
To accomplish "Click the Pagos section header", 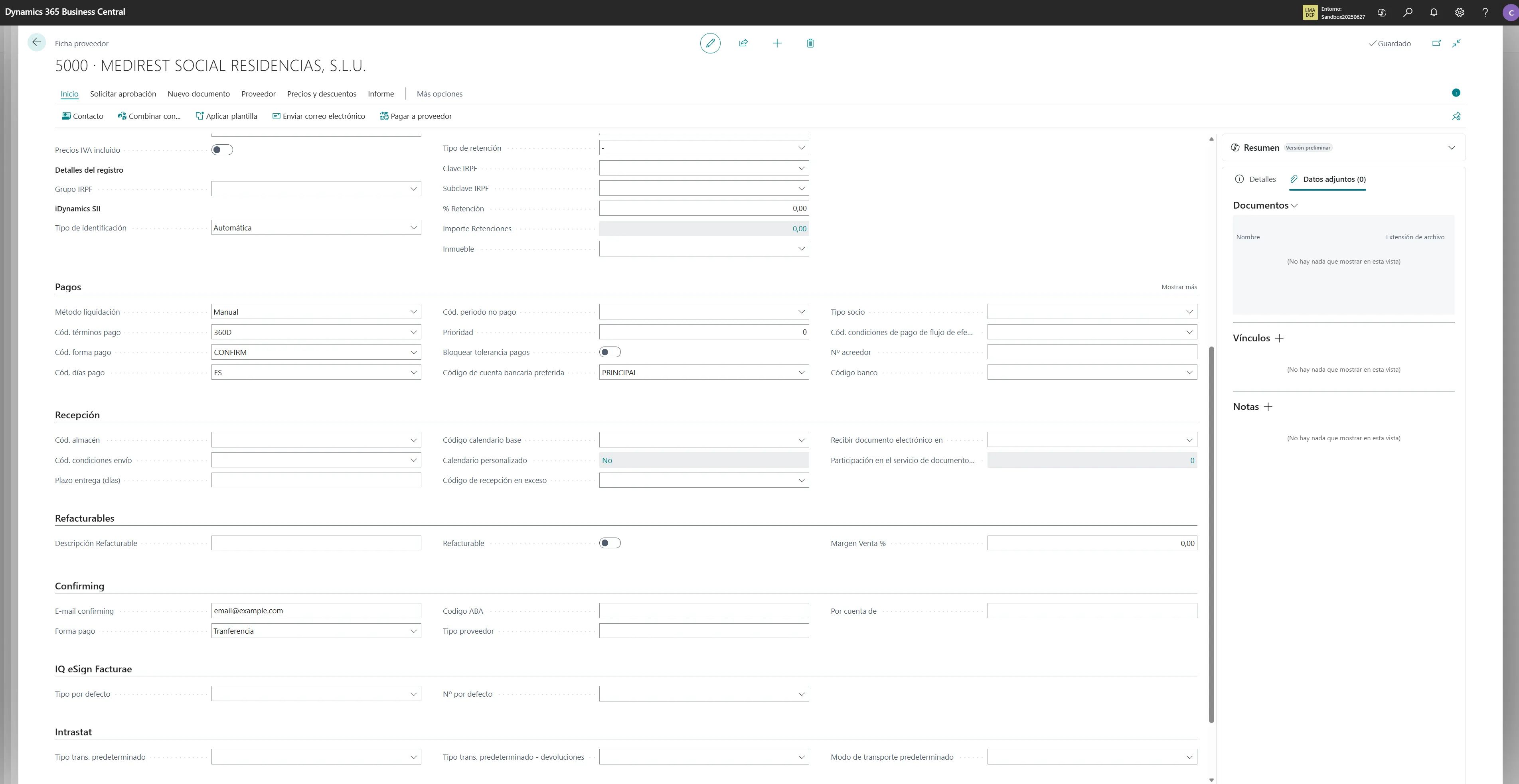I will (x=68, y=287).
